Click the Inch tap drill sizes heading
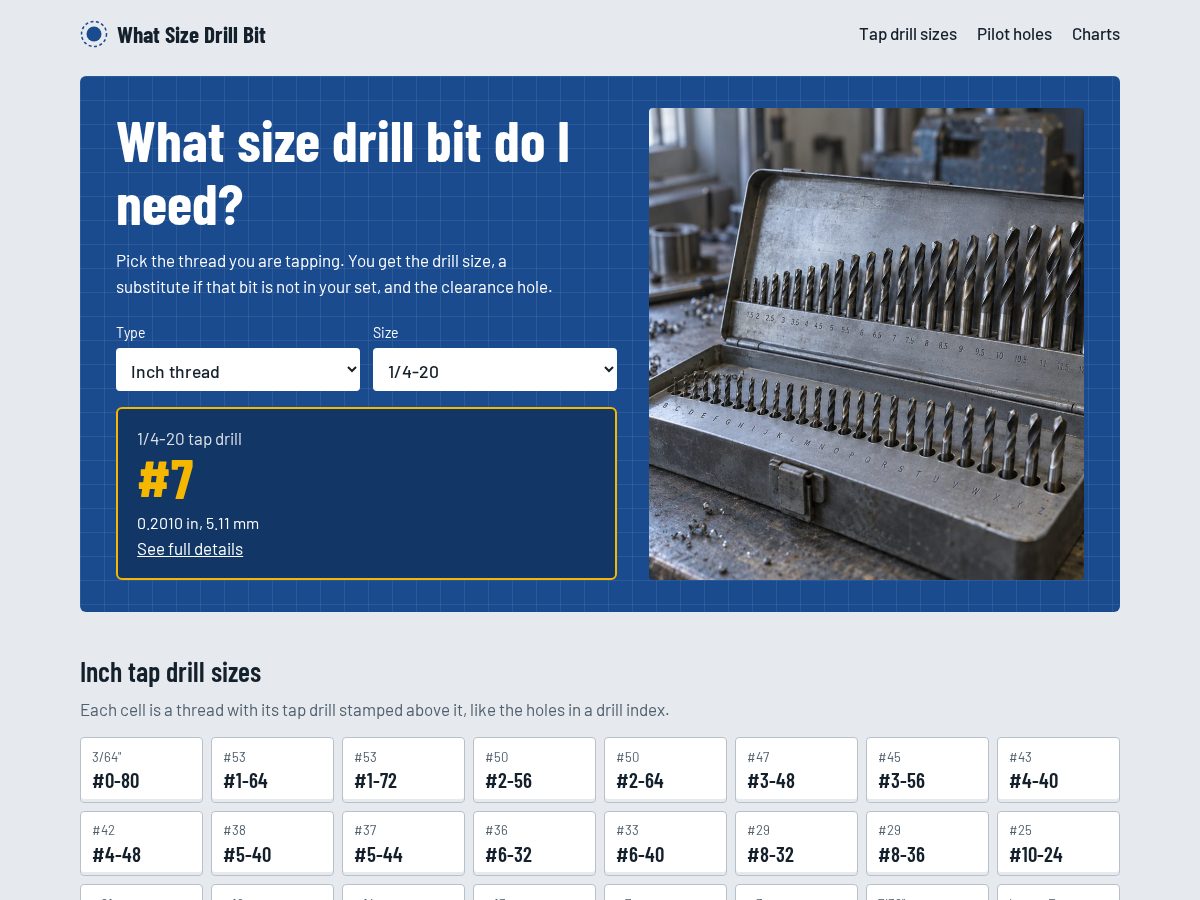1200x900 pixels. tap(170, 672)
